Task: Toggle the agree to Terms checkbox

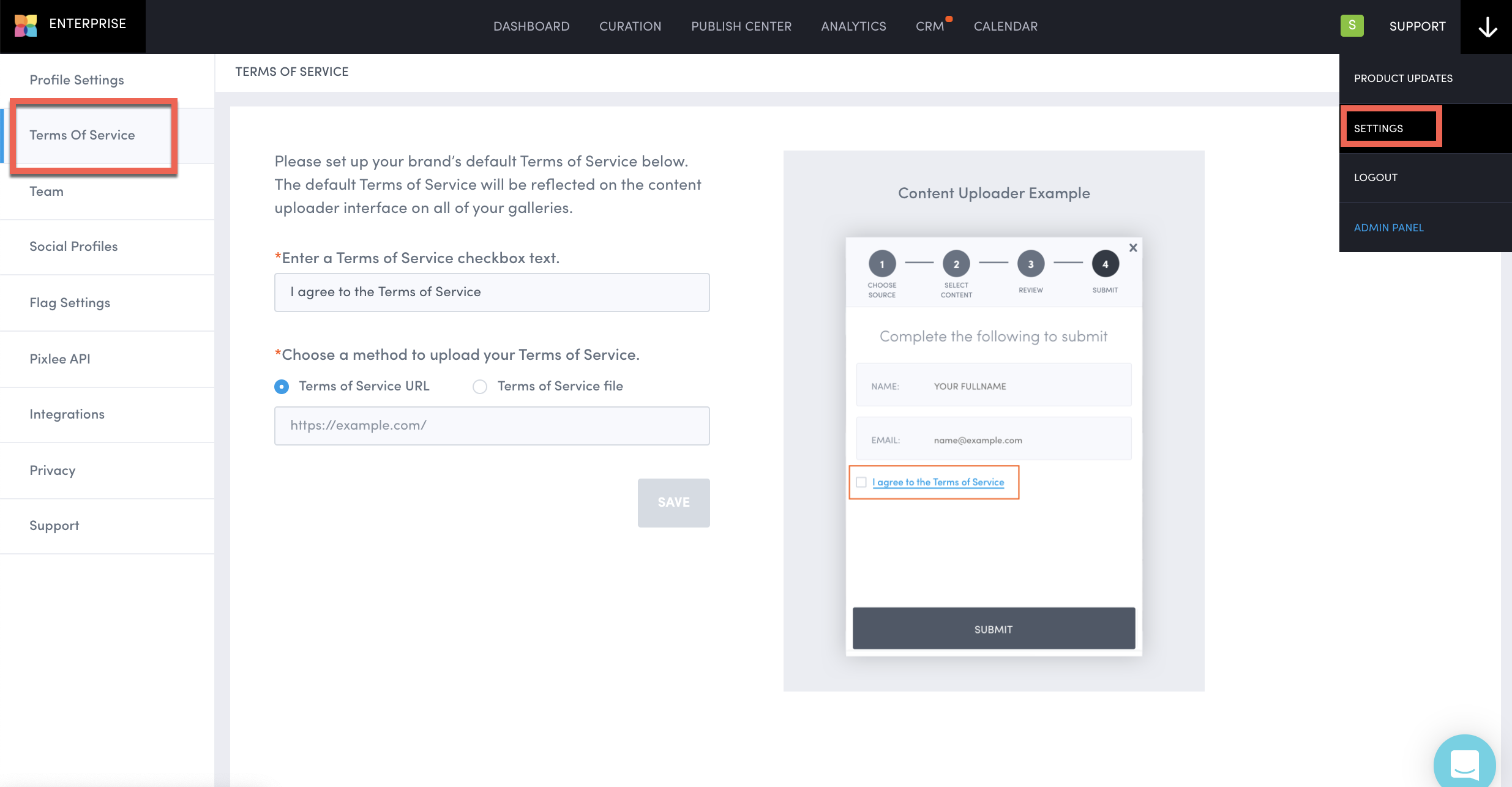Action: coord(861,482)
